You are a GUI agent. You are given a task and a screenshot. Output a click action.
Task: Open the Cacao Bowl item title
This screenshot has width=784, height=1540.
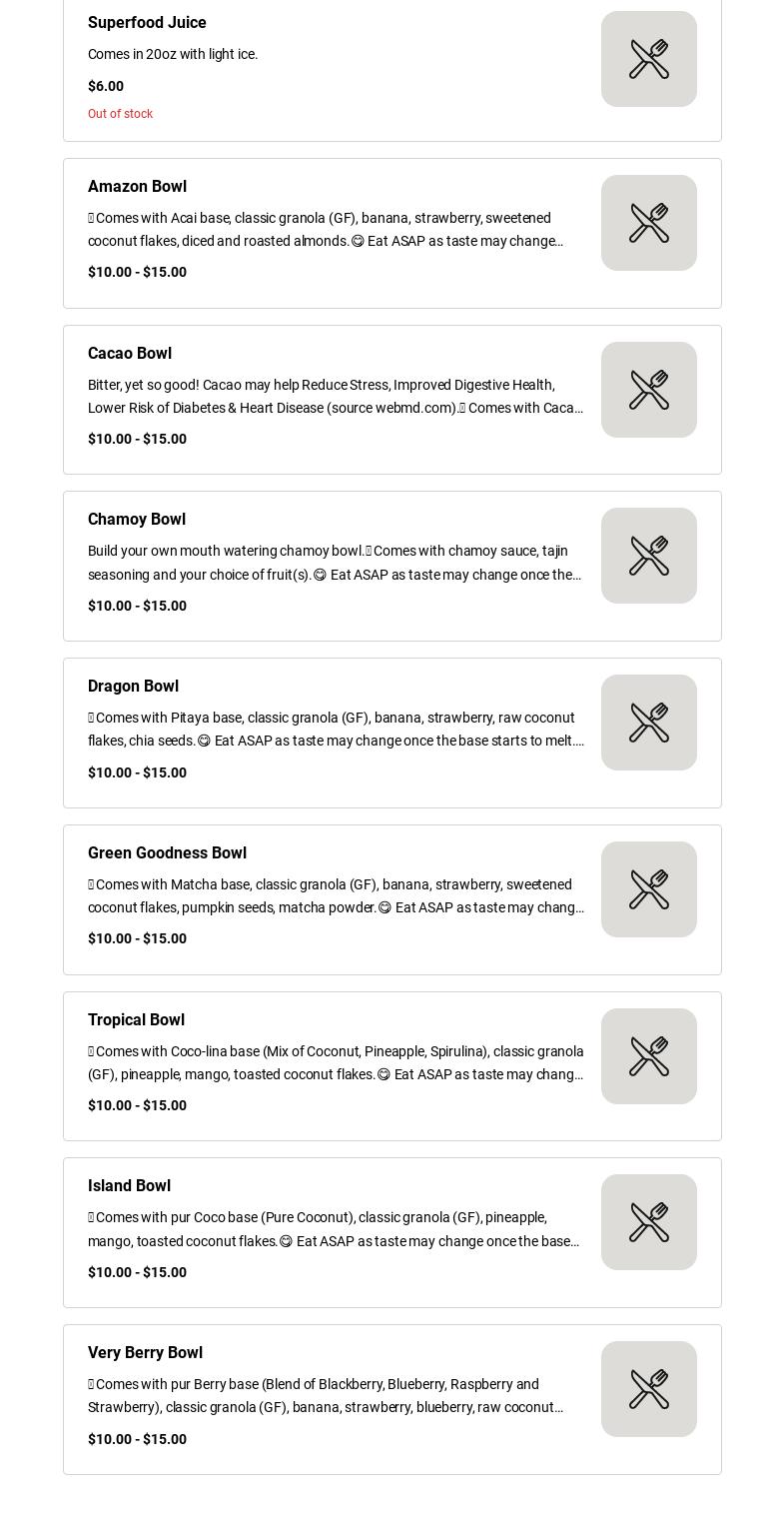pos(130,354)
